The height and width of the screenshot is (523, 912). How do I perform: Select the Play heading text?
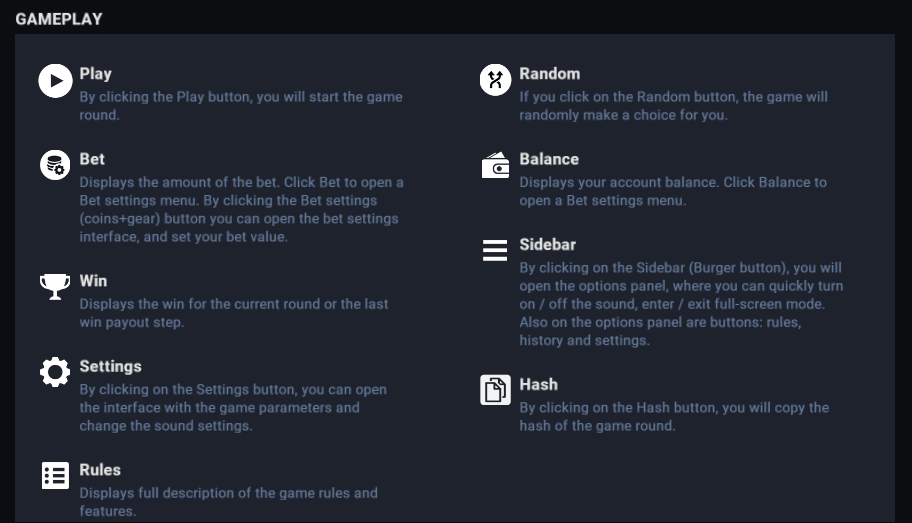coord(96,73)
